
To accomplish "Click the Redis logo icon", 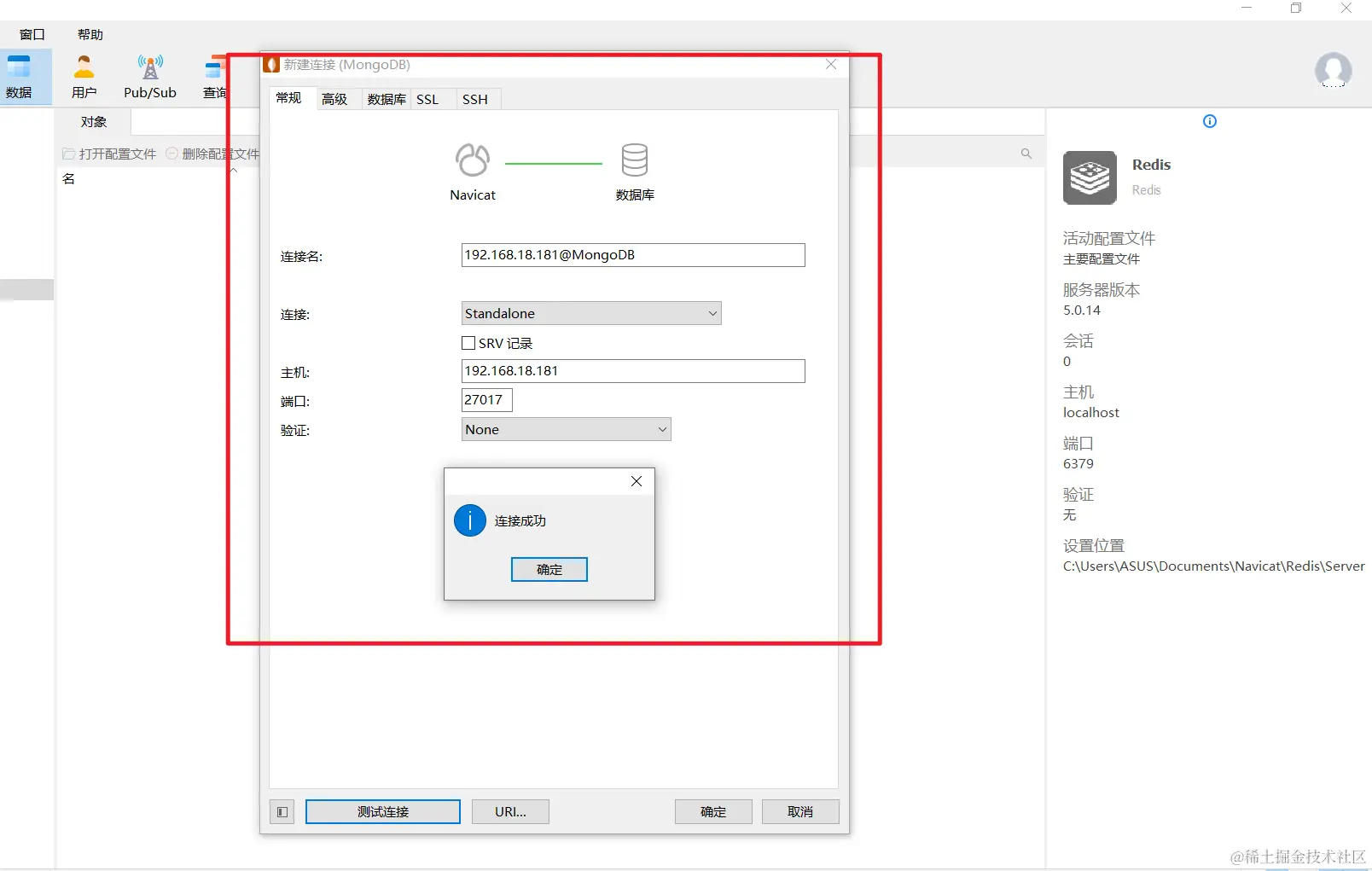I will tap(1090, 177).
